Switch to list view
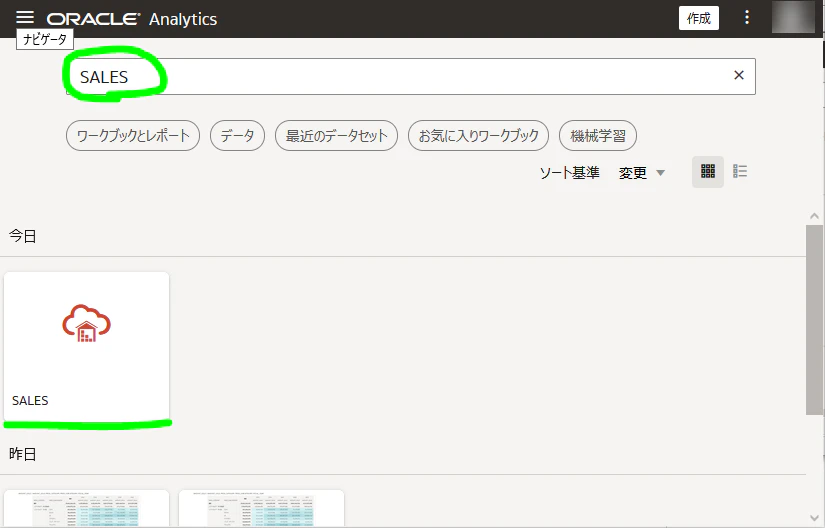 [740, 171]
